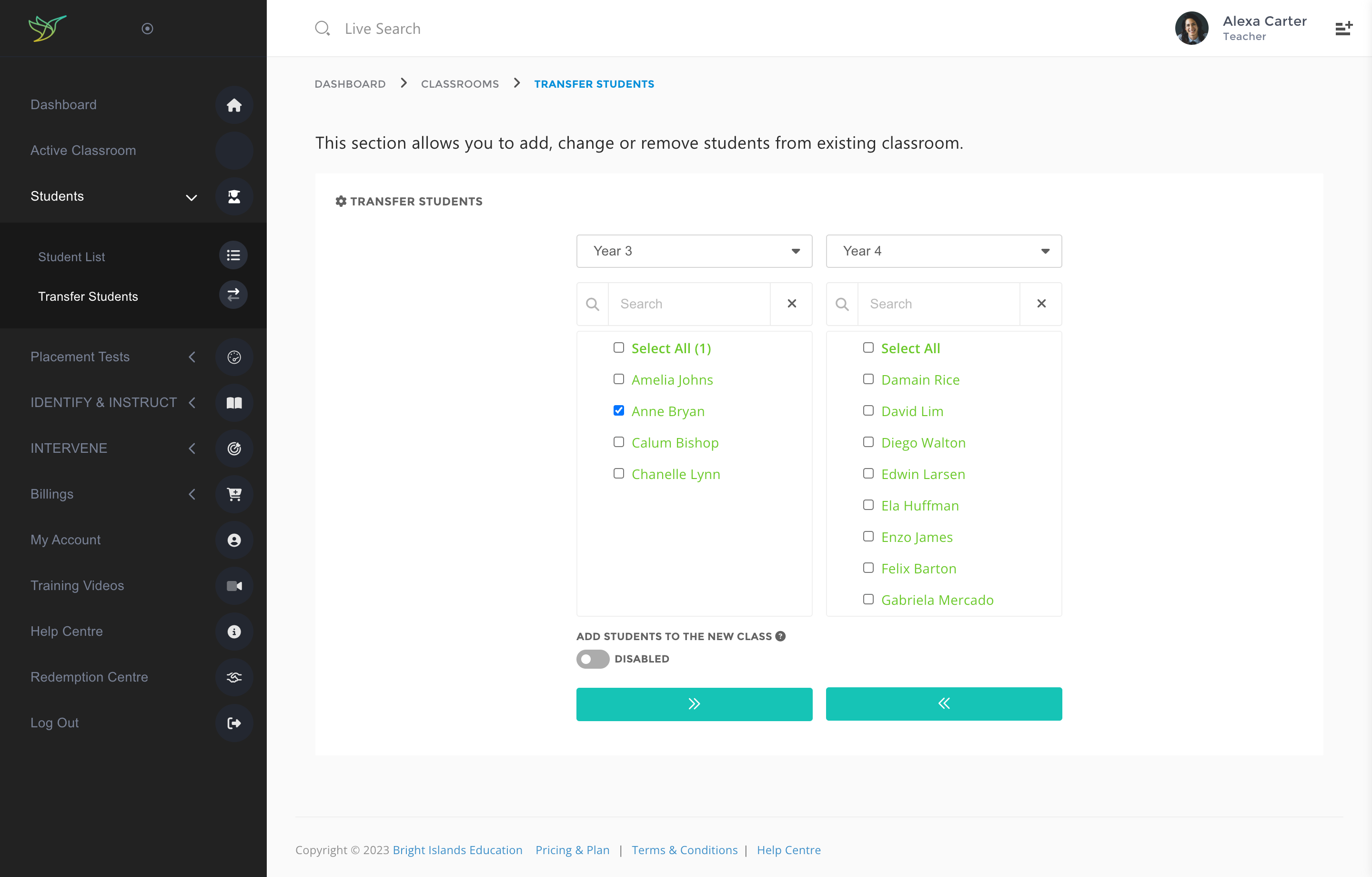Open the Year 4 classroom dropdown
The height and width of the screenshot is (877, 1372).
point(943,251)
